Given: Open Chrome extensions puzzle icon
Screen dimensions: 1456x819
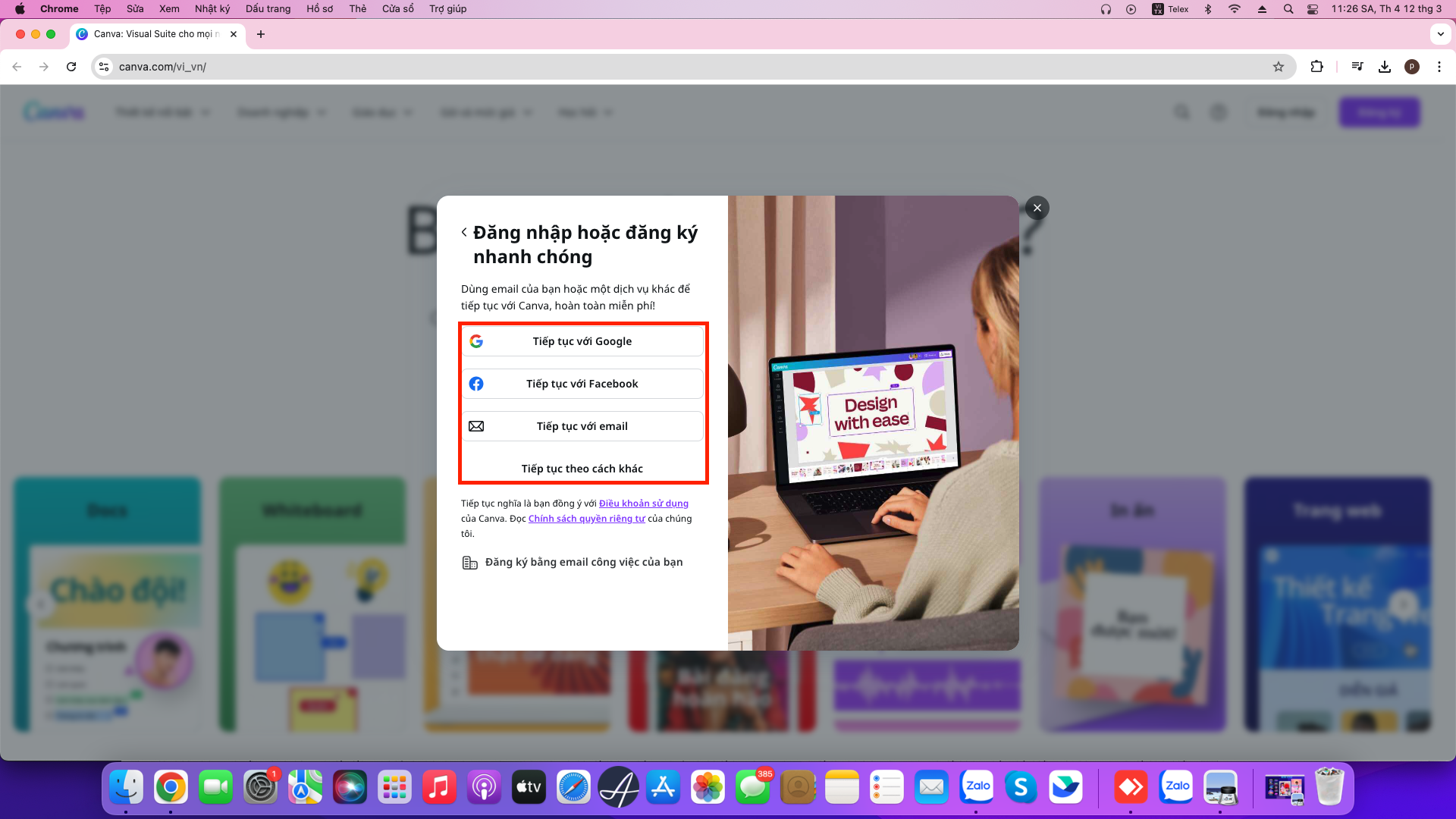Looking at the screenshot, I should (1316, 67).
